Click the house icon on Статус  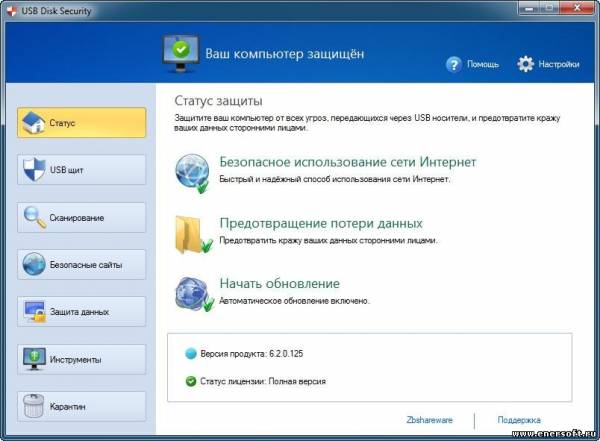pos(34,122)
